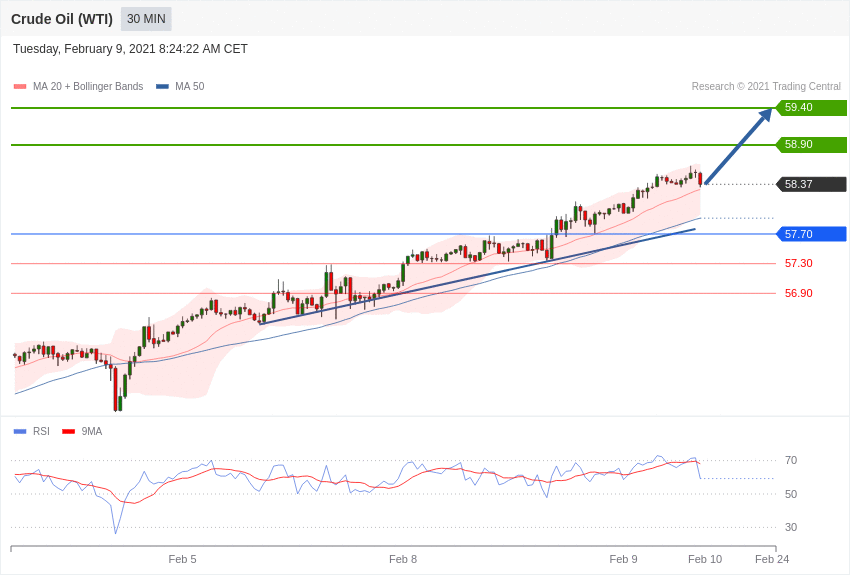Click the 30 MIN timeframe badge

[146, 19]
